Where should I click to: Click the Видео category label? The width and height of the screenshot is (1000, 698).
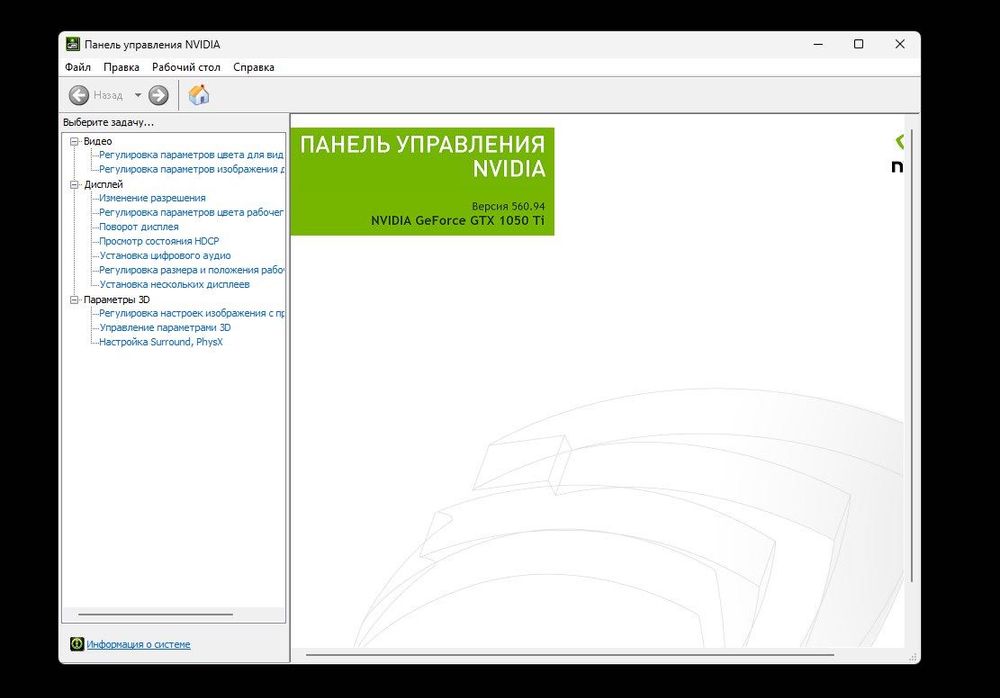[x=98, y=141]
